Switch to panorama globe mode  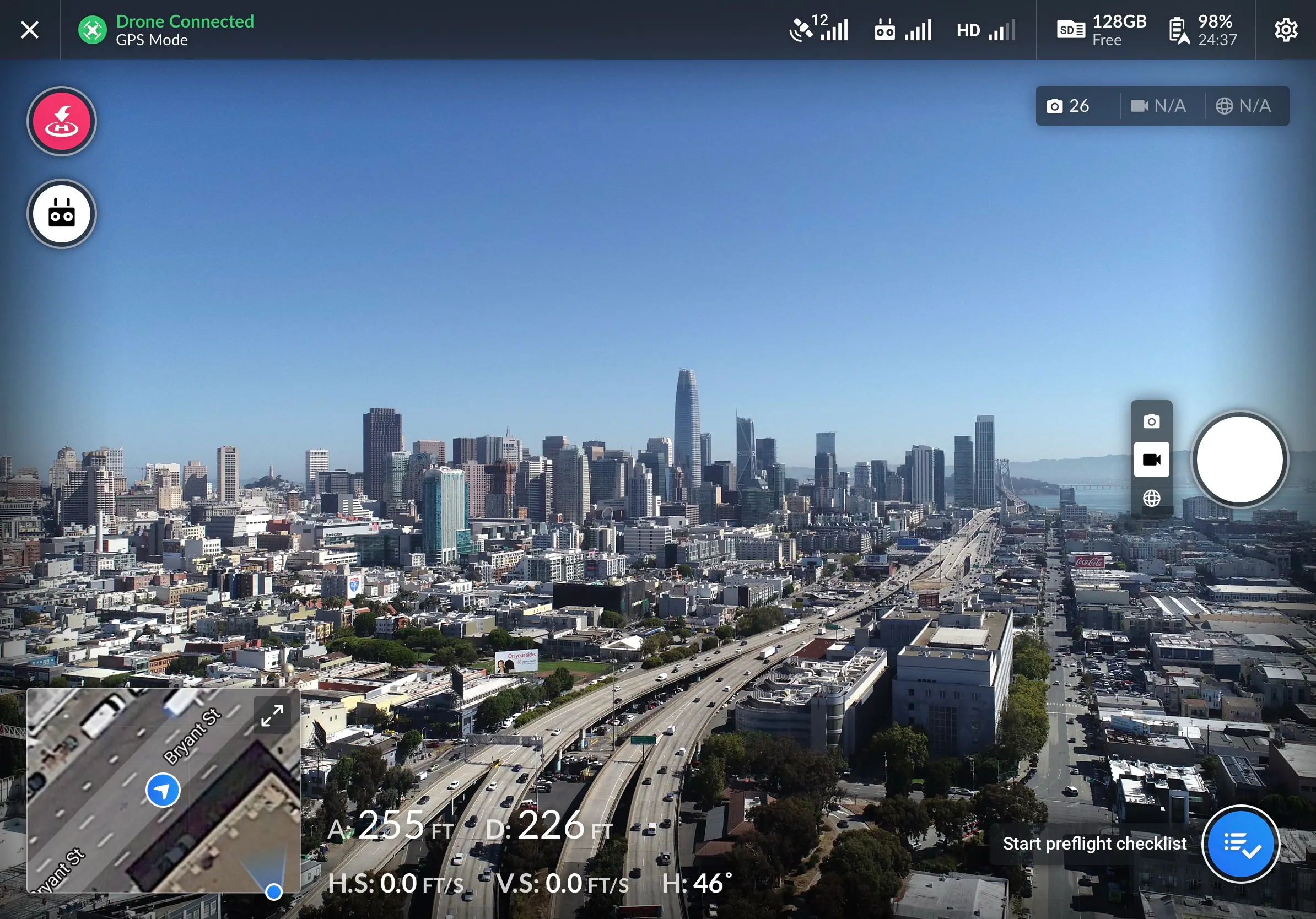pos(1152,498)
